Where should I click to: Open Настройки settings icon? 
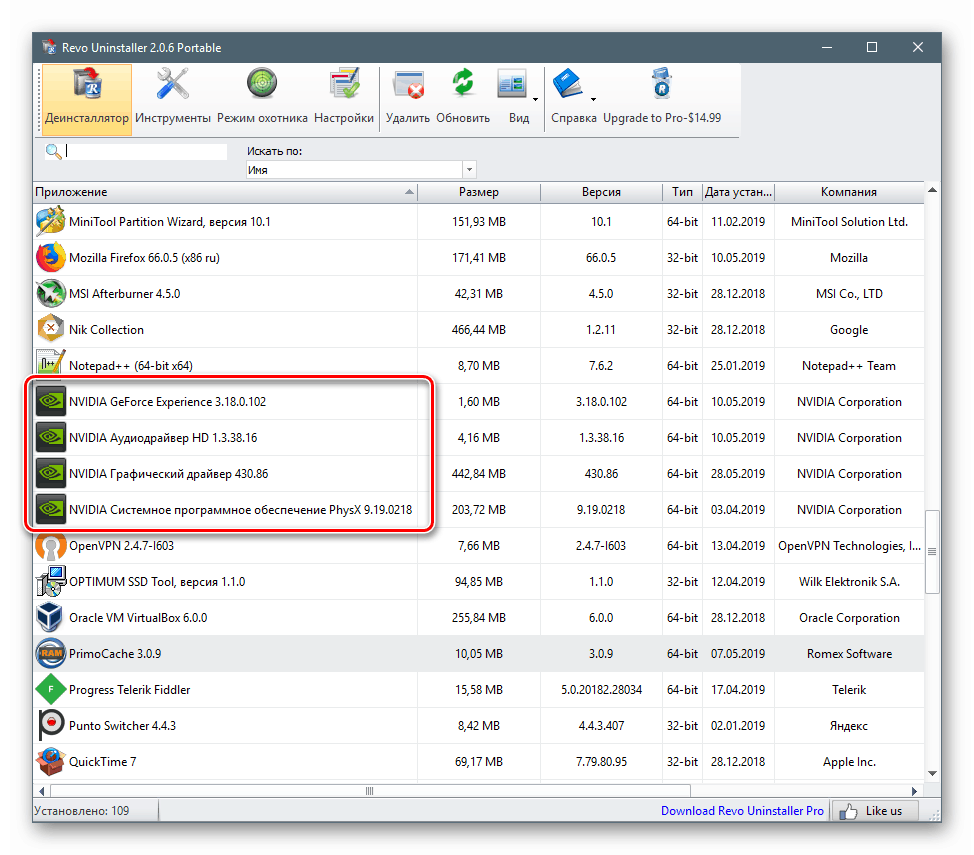(344, 85)
